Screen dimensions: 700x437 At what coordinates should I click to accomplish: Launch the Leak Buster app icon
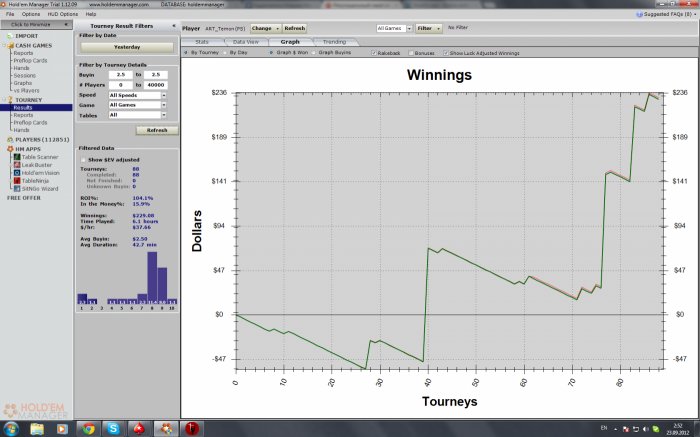(x=17, y=165)
